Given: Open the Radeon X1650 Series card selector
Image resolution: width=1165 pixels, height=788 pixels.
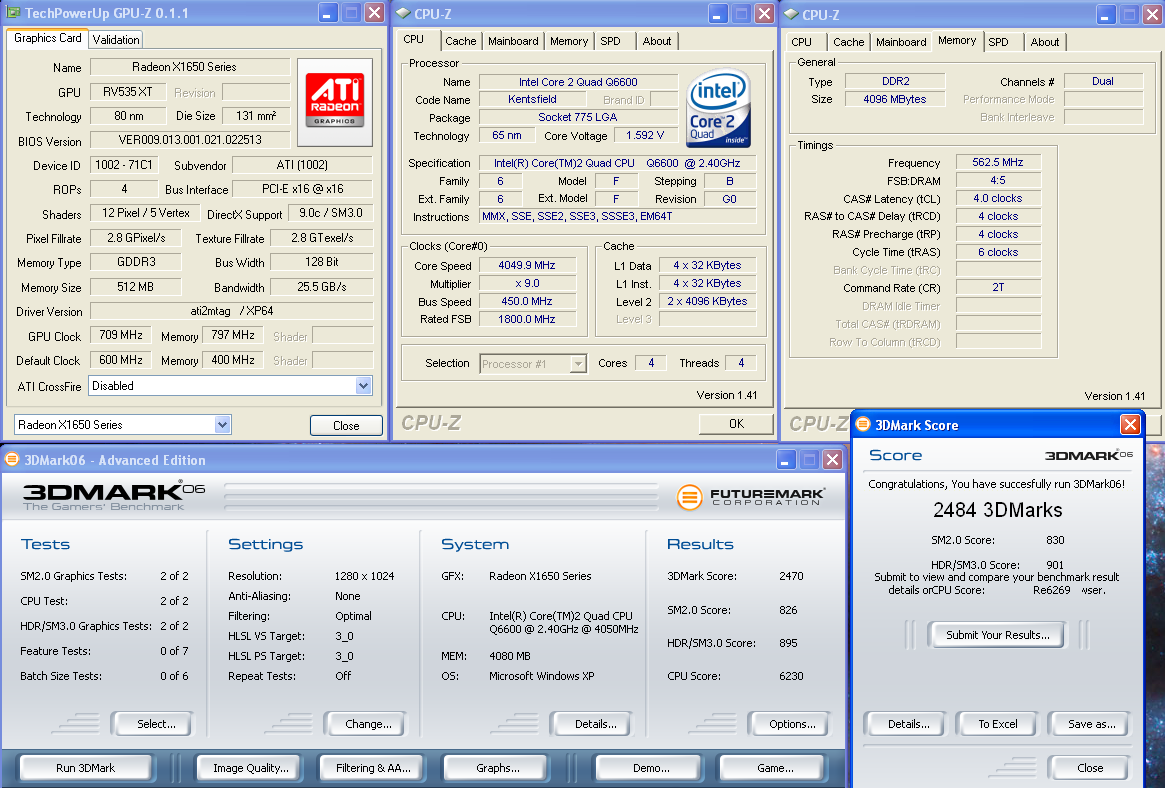Looking at the screenshot, I should click(x=222, y=424).
